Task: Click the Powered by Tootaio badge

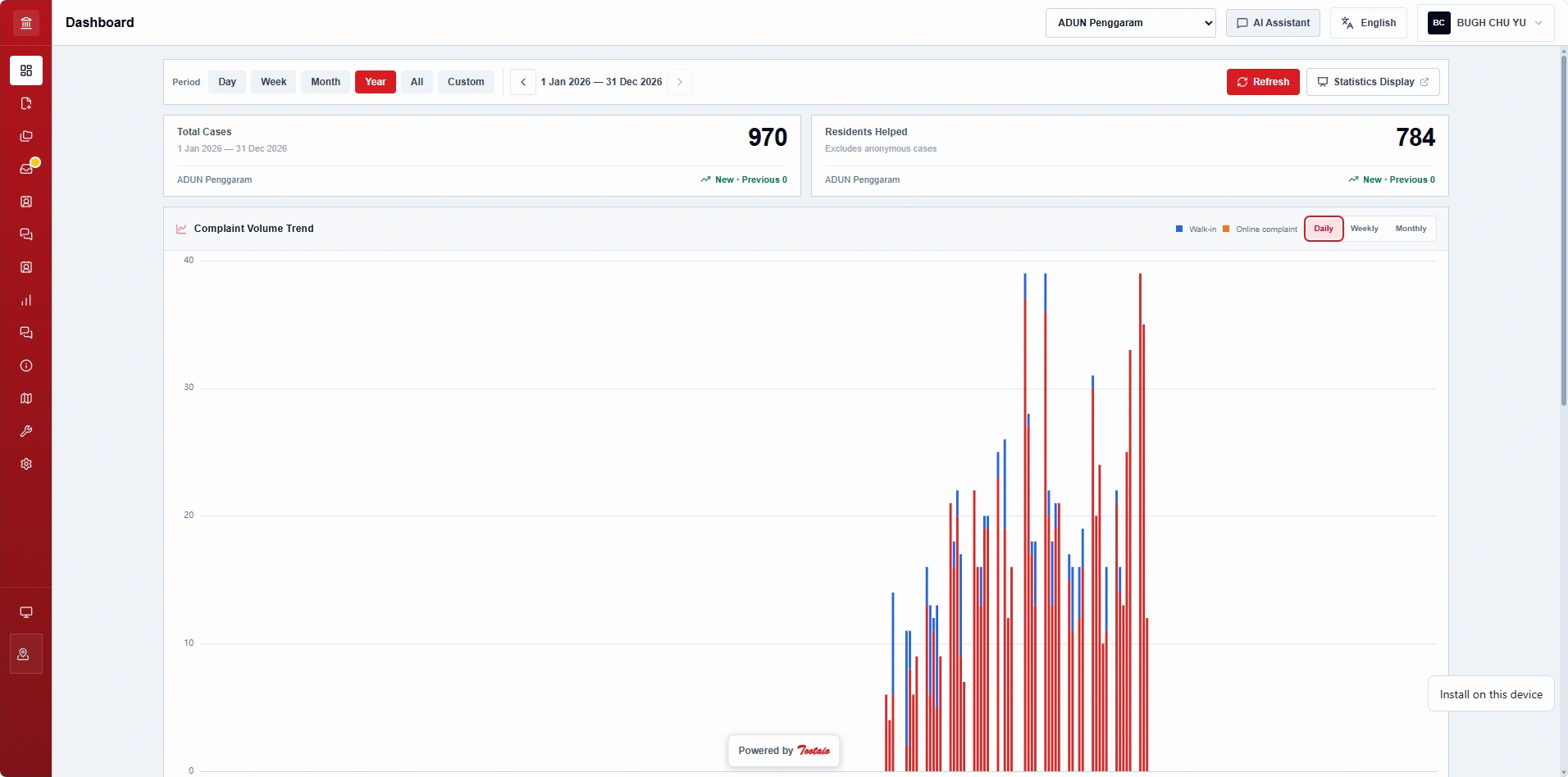Action: pyautogui.click(x=784, y=751)
